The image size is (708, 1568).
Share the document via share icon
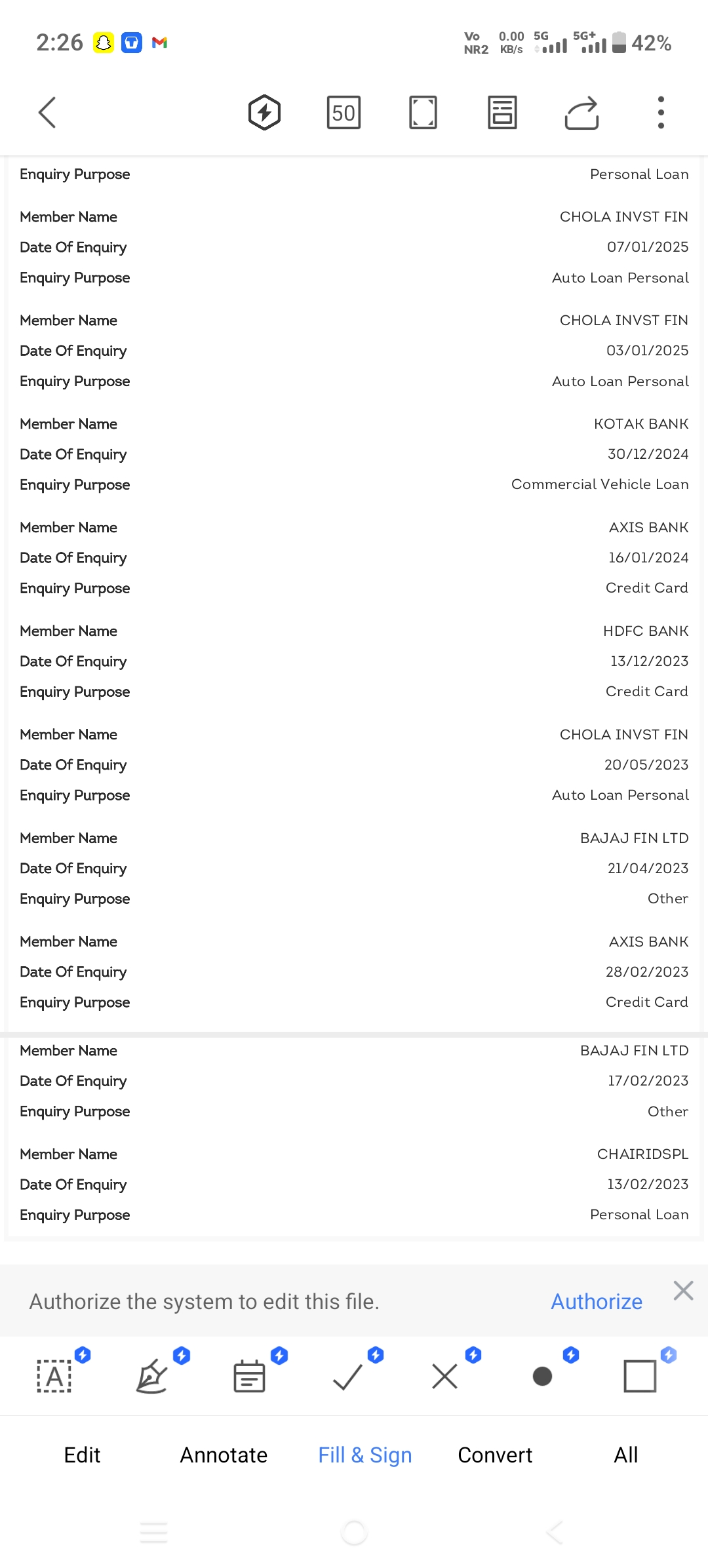click(581, 113)
